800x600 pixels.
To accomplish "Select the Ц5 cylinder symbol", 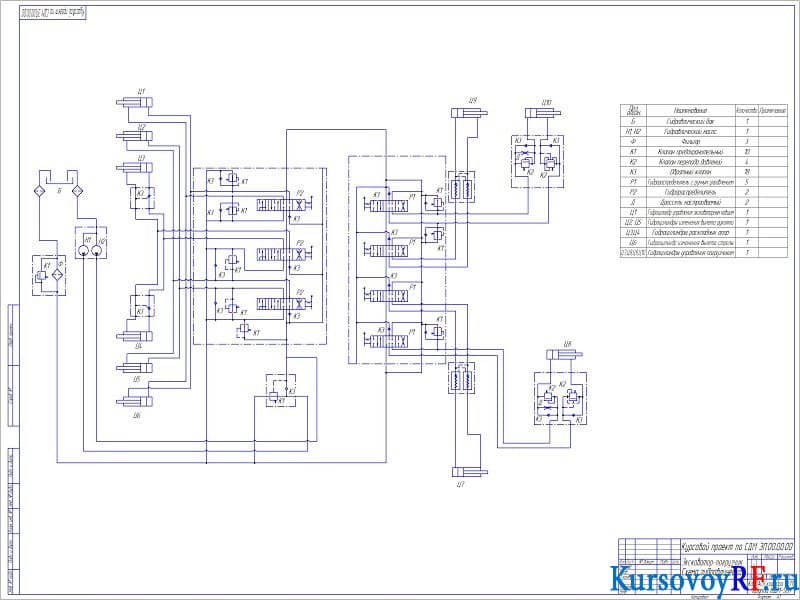I will tap(135, 368).
